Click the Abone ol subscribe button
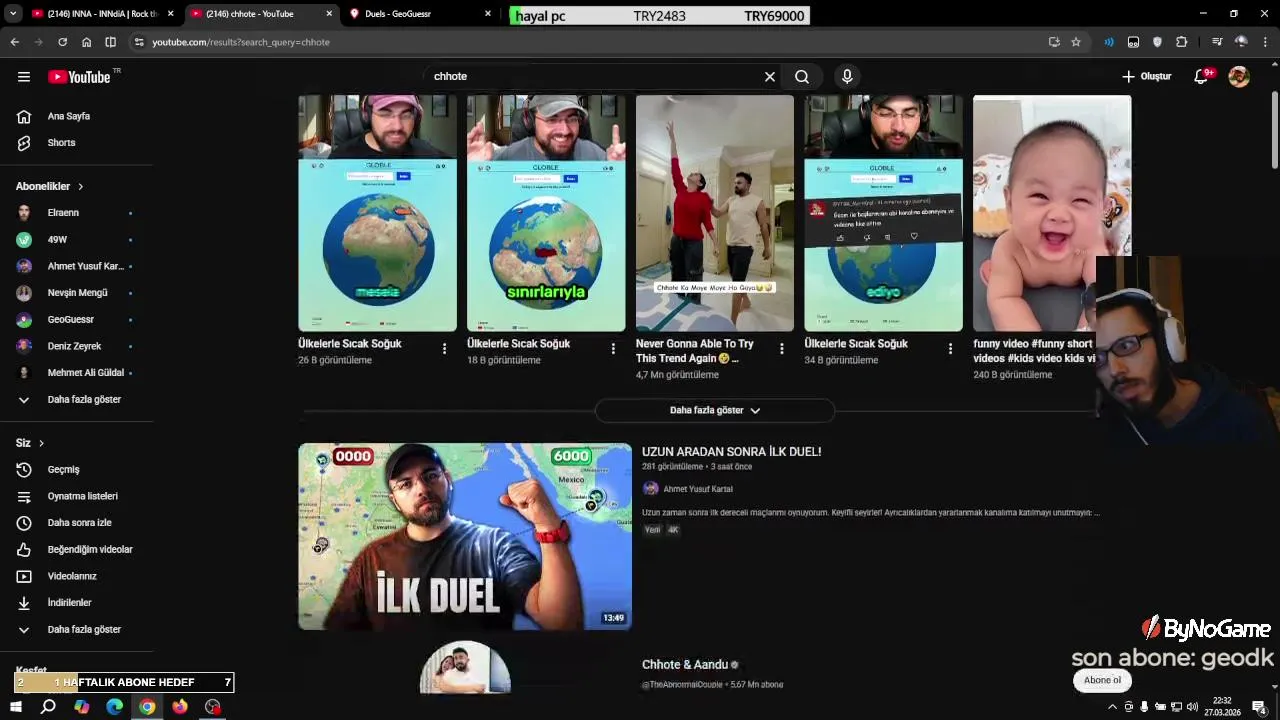 pos(1102,680)
